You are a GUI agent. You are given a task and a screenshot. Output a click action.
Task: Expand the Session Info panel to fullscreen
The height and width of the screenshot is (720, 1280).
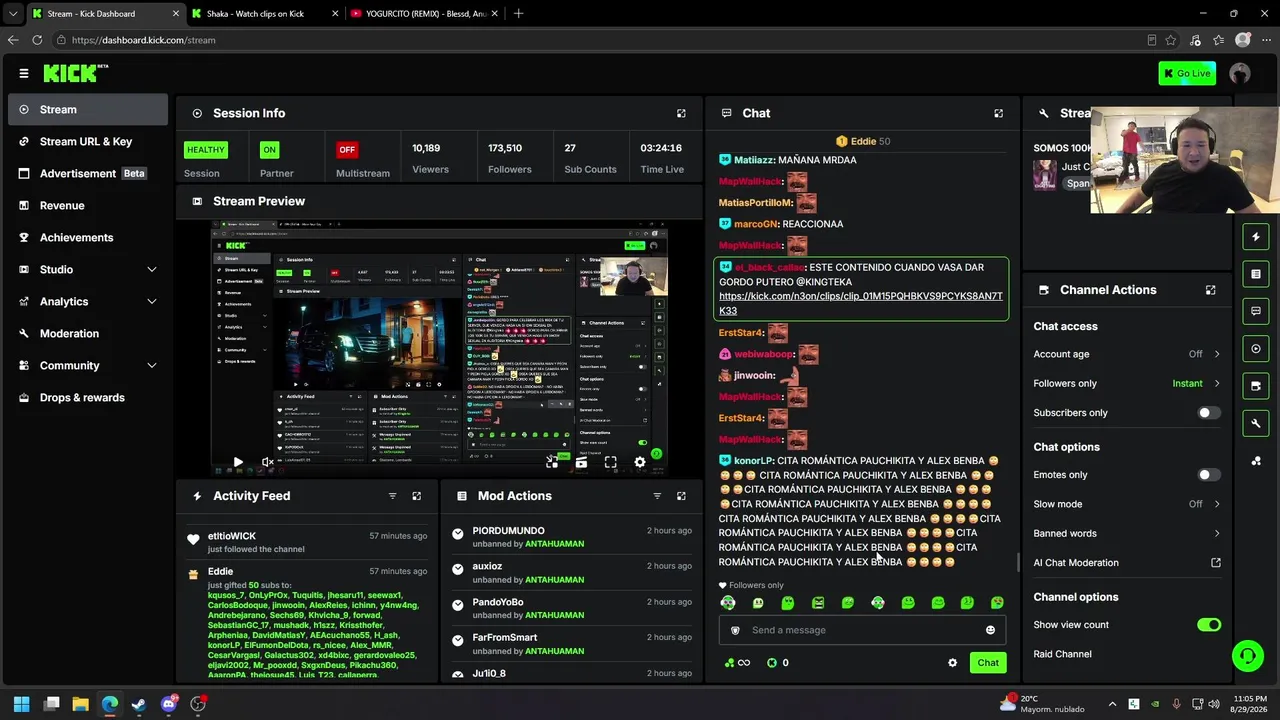coord(681,113)
